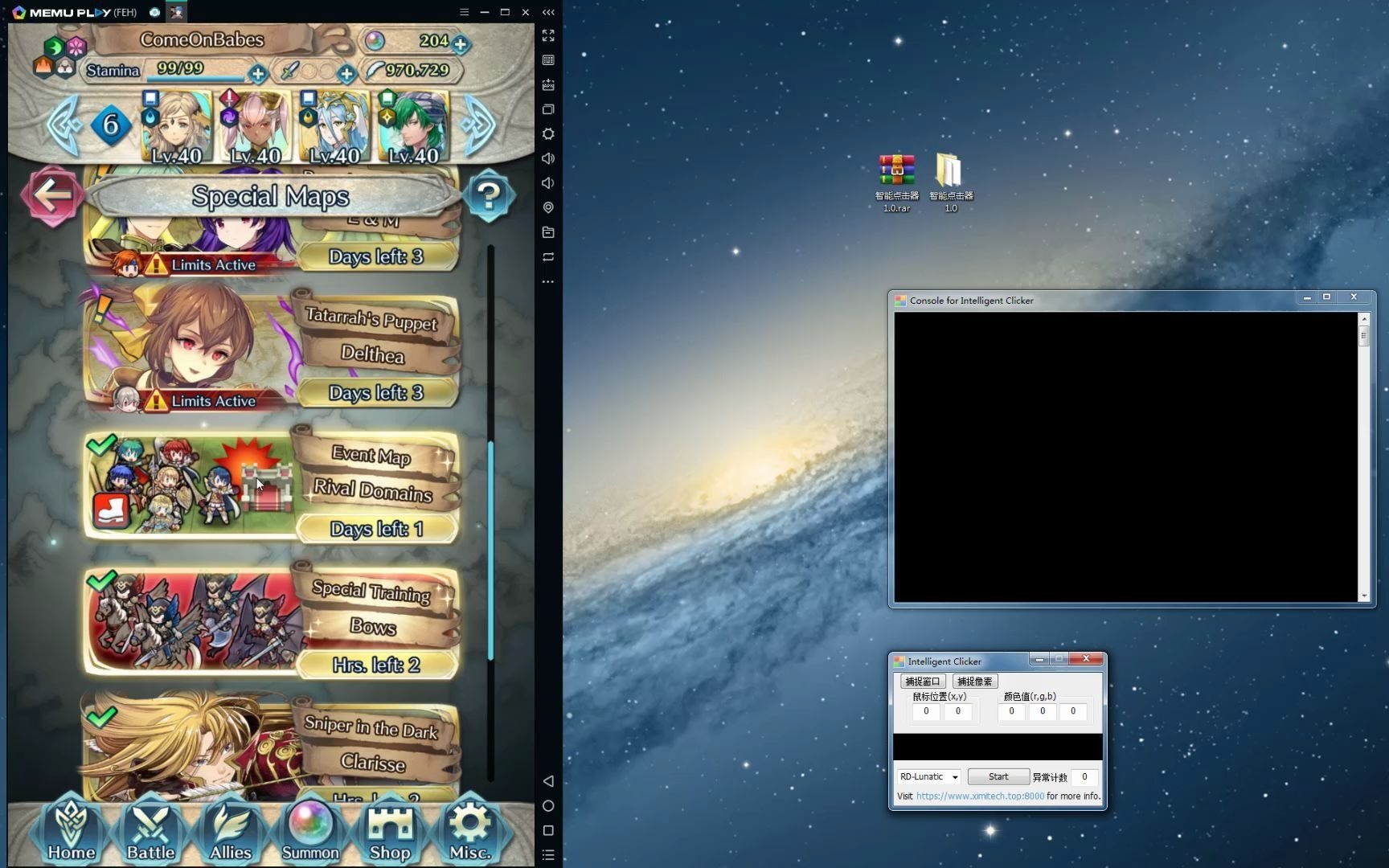Tap Android back triangle button
The image size is (1389, 868).
548,781
